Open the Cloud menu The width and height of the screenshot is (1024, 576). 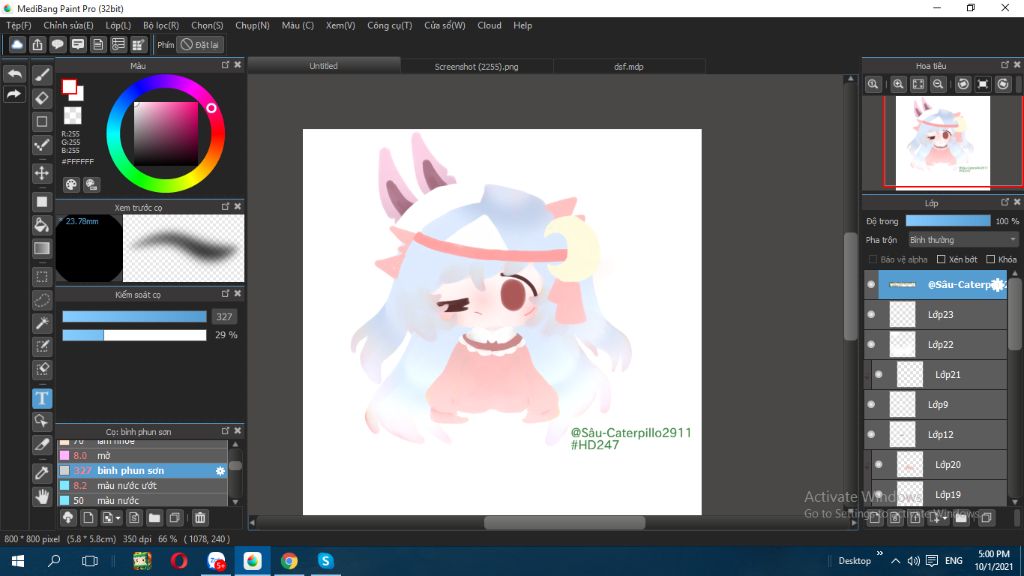tap(489, 25)
